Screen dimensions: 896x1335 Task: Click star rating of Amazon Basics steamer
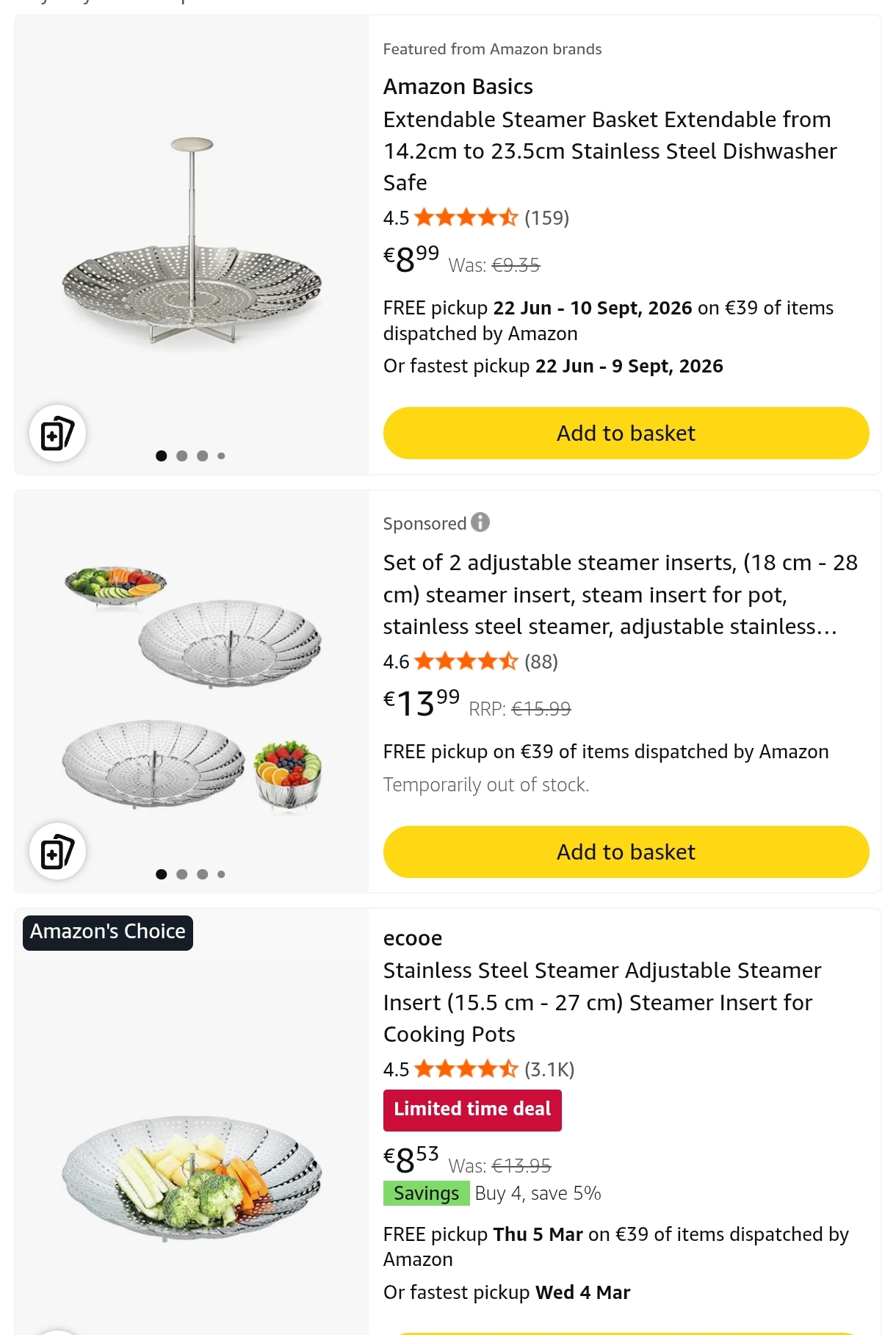pyautogui.click(x=466, y=218)
